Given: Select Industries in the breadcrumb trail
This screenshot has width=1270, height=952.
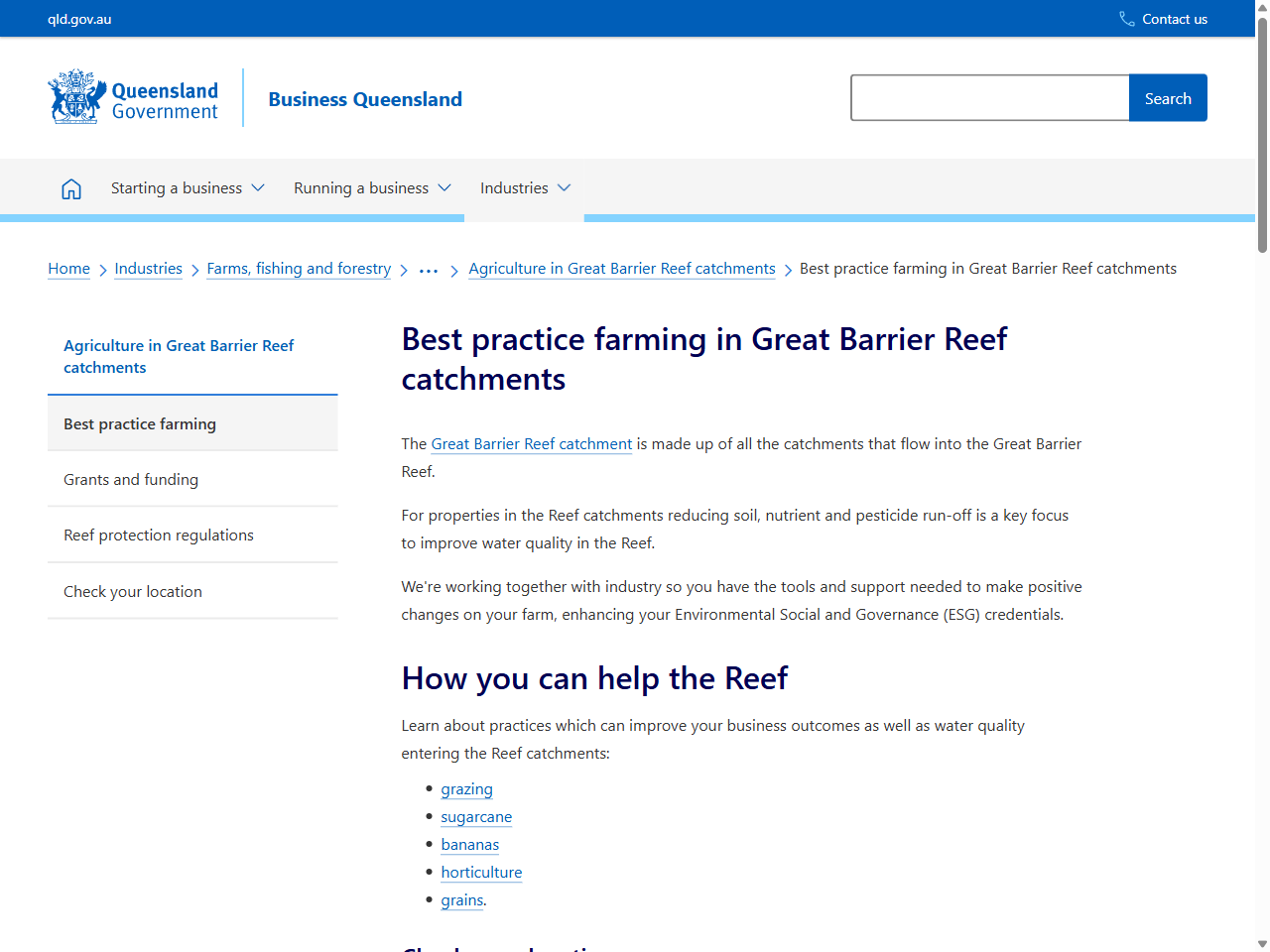Looking at the screenshot, I should (x=148, y=269).
